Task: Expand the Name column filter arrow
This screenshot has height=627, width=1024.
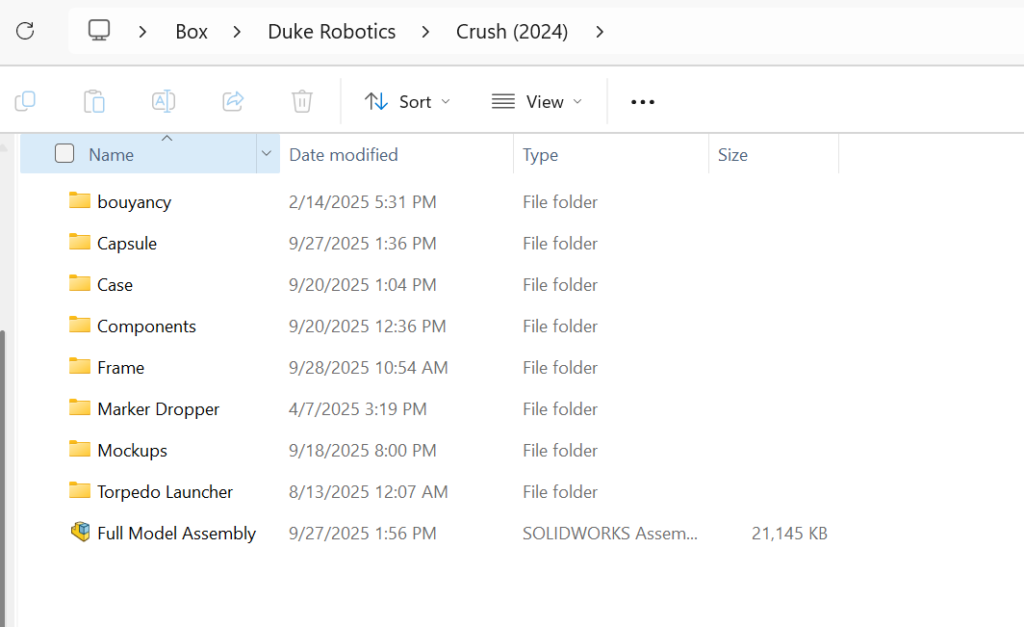Action: pos(266,154)
